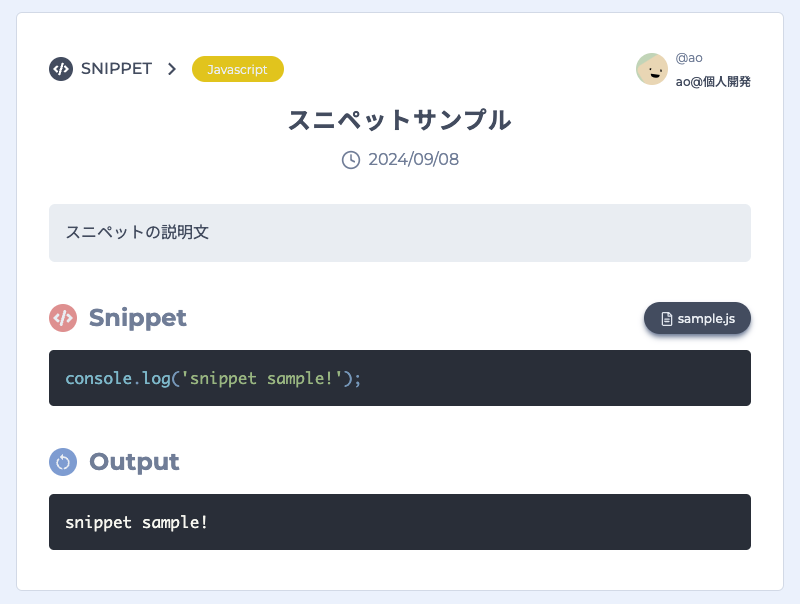Open the sample.js file label
The height and width of the screenshot is (604, 800).
coord(706,319)
